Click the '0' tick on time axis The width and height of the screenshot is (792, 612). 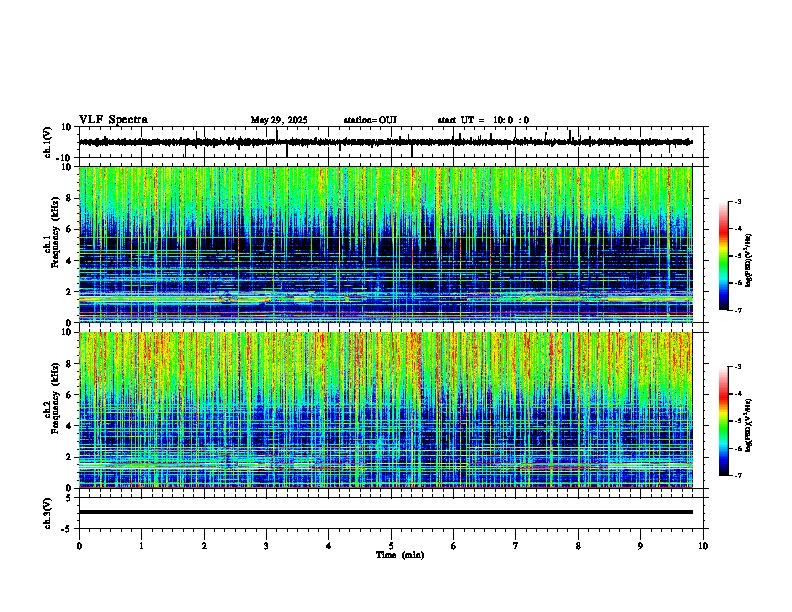(x=79, y=546)
